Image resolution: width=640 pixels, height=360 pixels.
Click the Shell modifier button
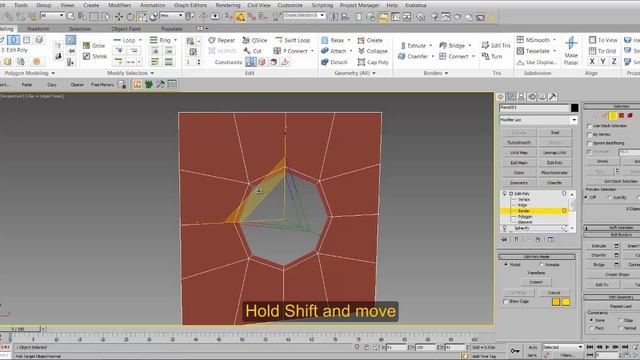point(554,132)
